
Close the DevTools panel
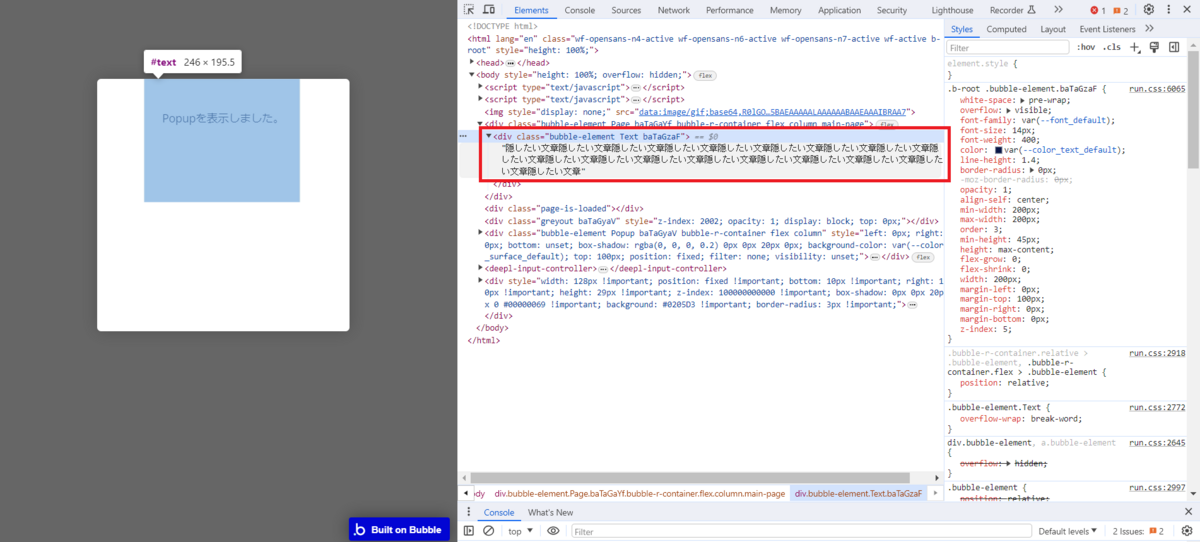(1187, 10)
